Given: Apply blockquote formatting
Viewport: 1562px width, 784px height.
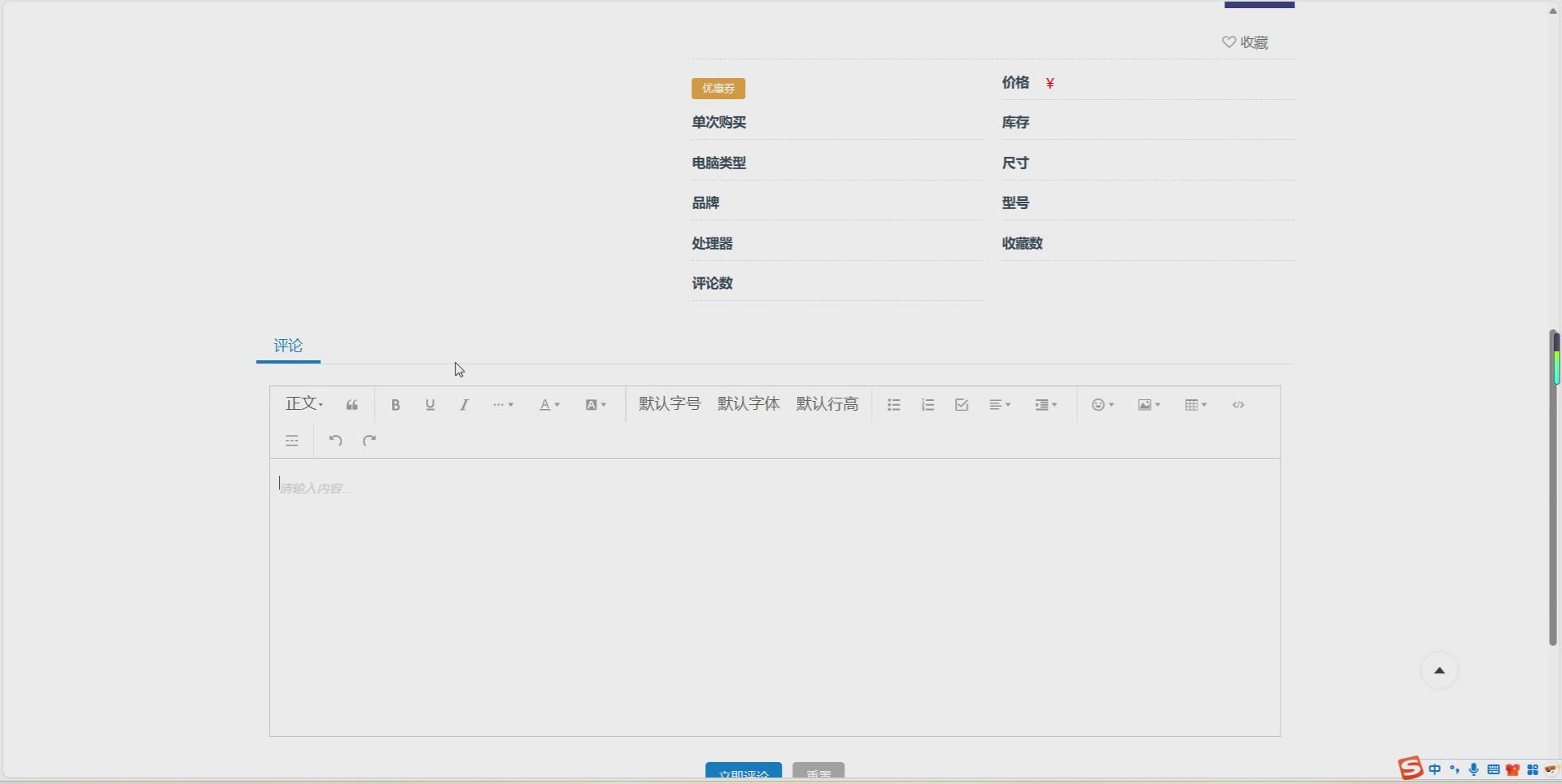Looking at the screenshot, I should [x=352, y=405].
